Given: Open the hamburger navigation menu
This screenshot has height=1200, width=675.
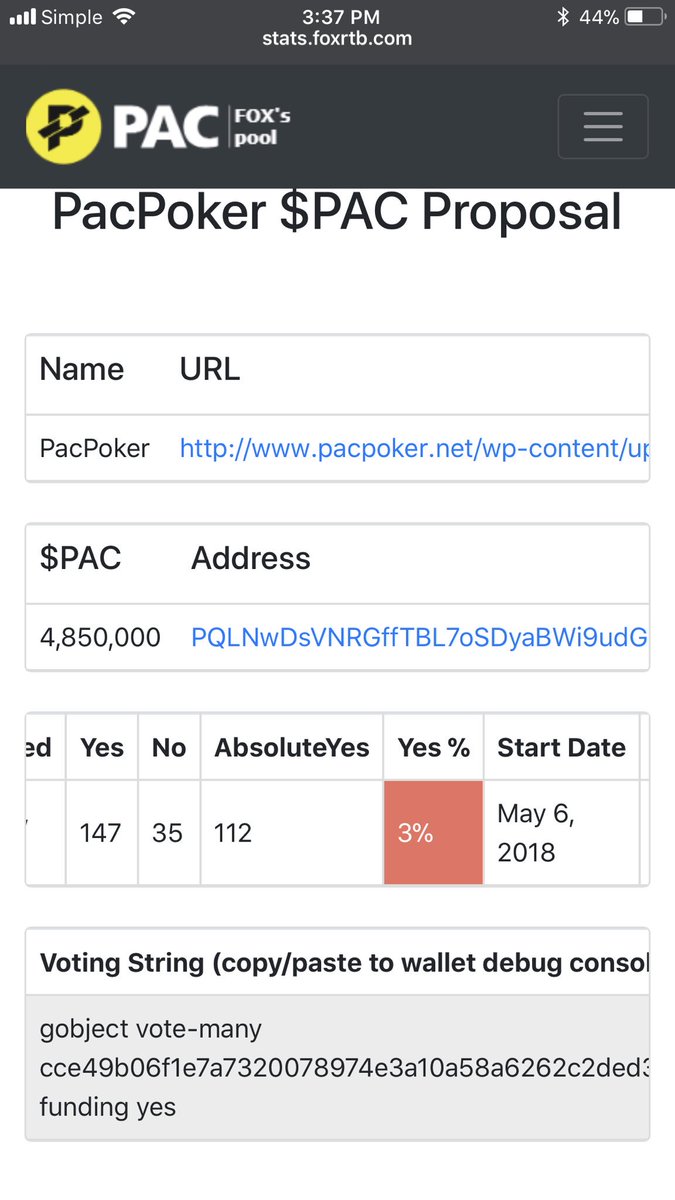Looking at the screenshot, I should click(x=603, y=126).
